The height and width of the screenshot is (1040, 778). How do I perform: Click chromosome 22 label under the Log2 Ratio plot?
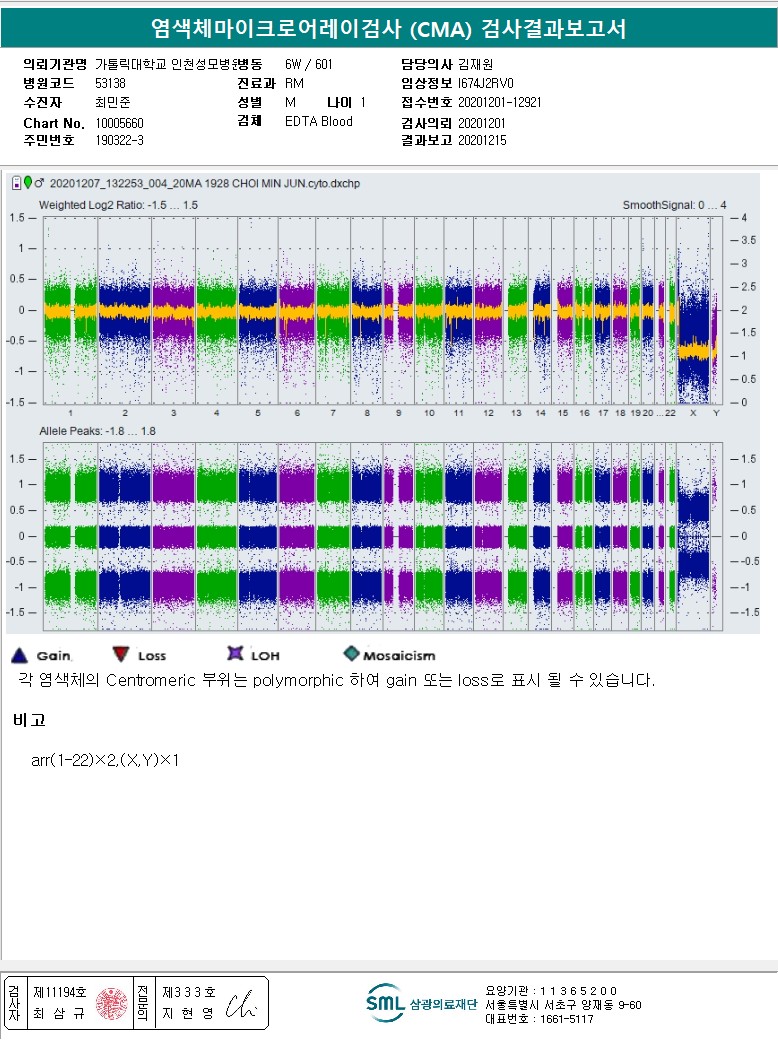(671, 413)
